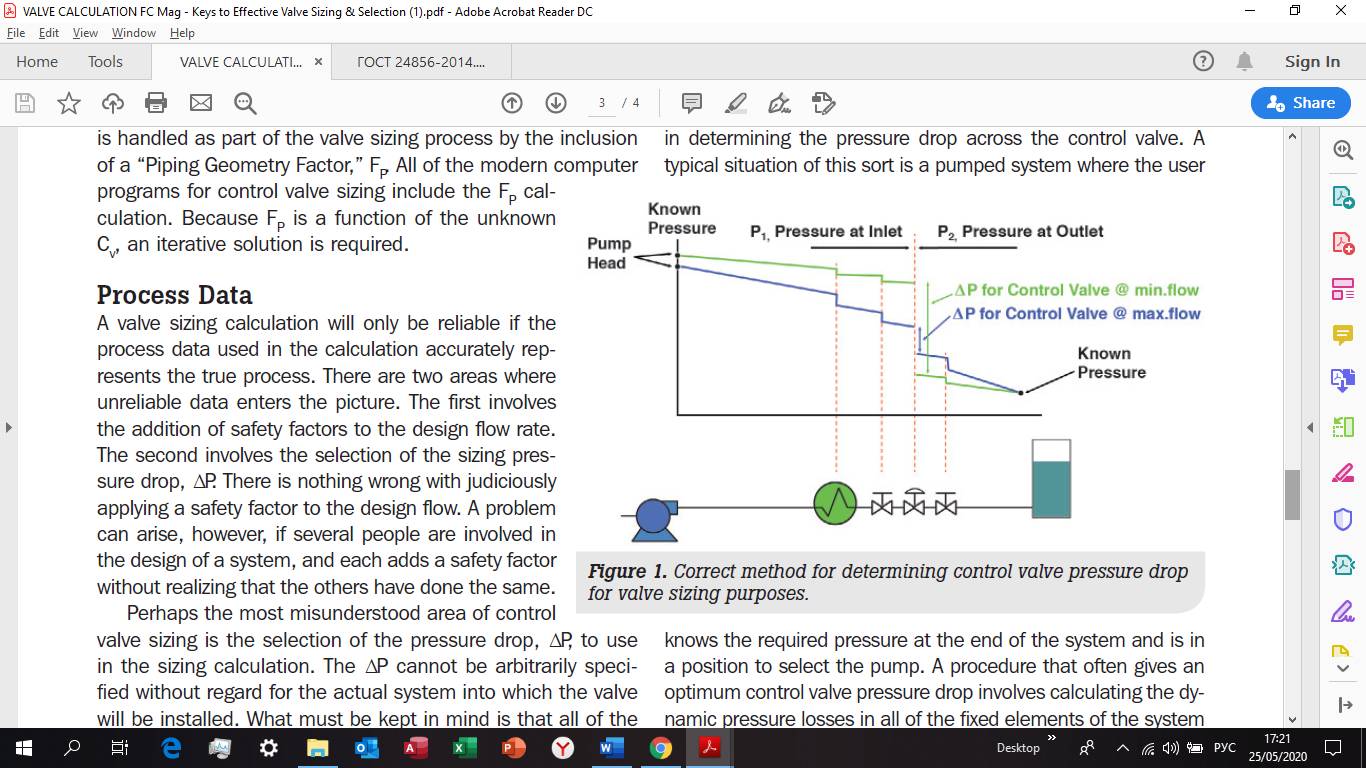Open search zoom tool in right pane
Viewport: 1366px width, 768px height.
[x=1343, y=150]
